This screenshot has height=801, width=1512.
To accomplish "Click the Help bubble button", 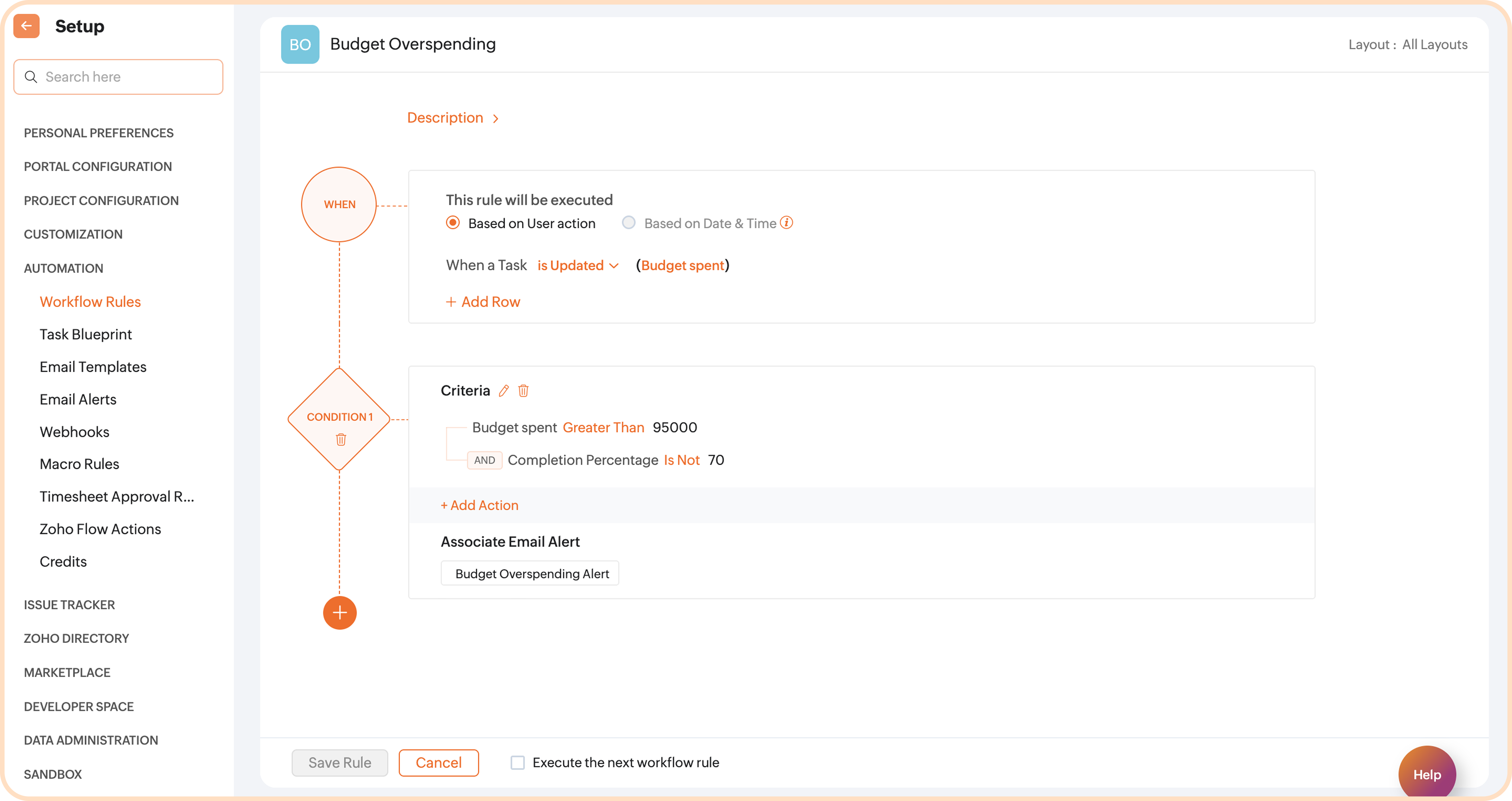I will [x=1427, y=774].
